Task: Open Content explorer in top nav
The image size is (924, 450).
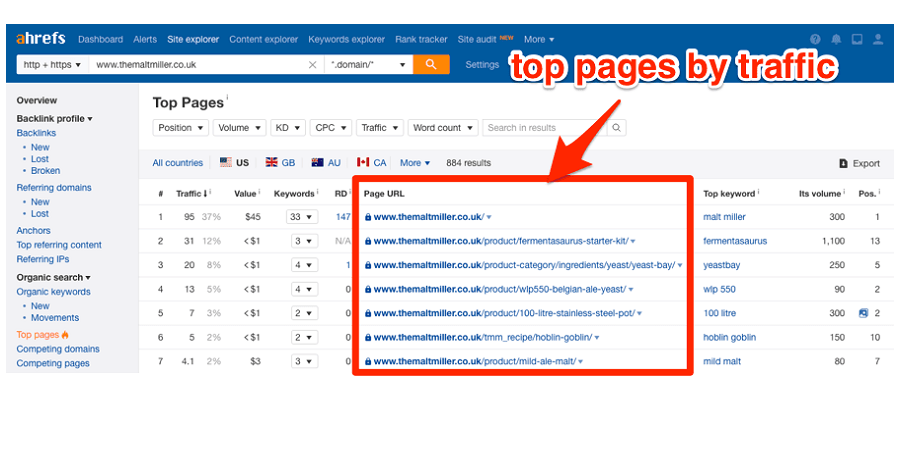Action: coord(263,39)
